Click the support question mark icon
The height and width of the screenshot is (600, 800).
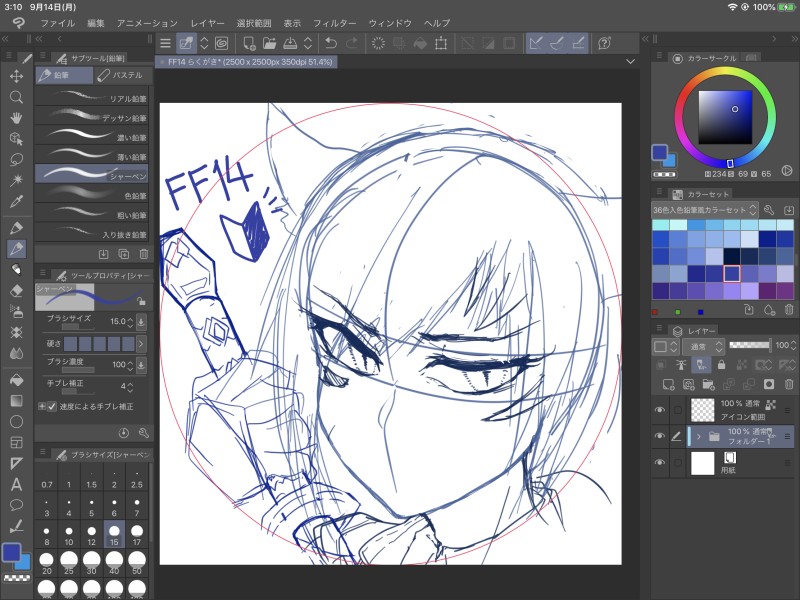605,43
